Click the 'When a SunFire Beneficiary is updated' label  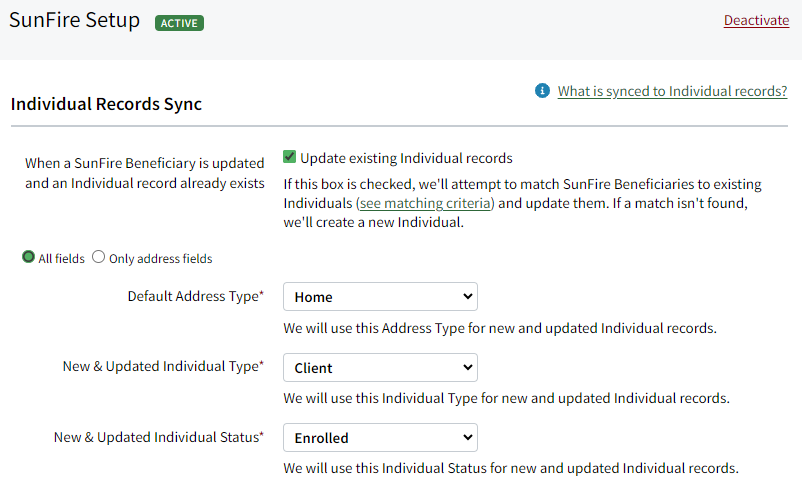click(145, 173)
